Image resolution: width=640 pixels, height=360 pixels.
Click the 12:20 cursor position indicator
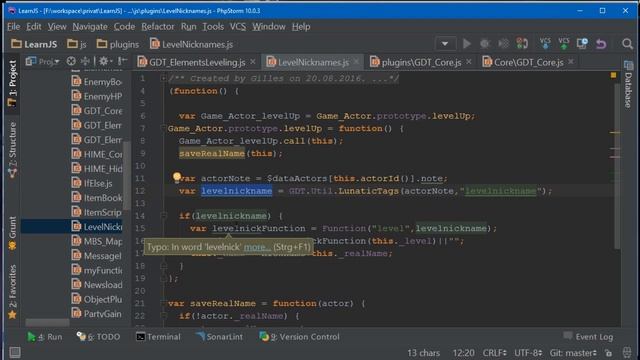pyautogui.click(x=463, y=353)
